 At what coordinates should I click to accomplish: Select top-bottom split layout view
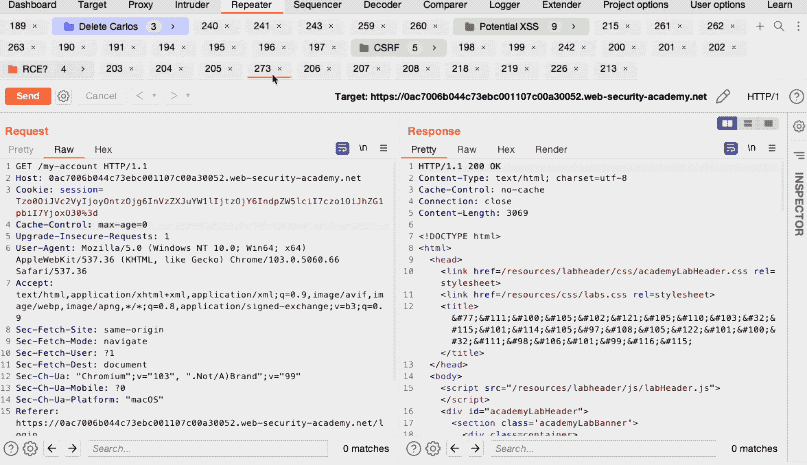748,124
